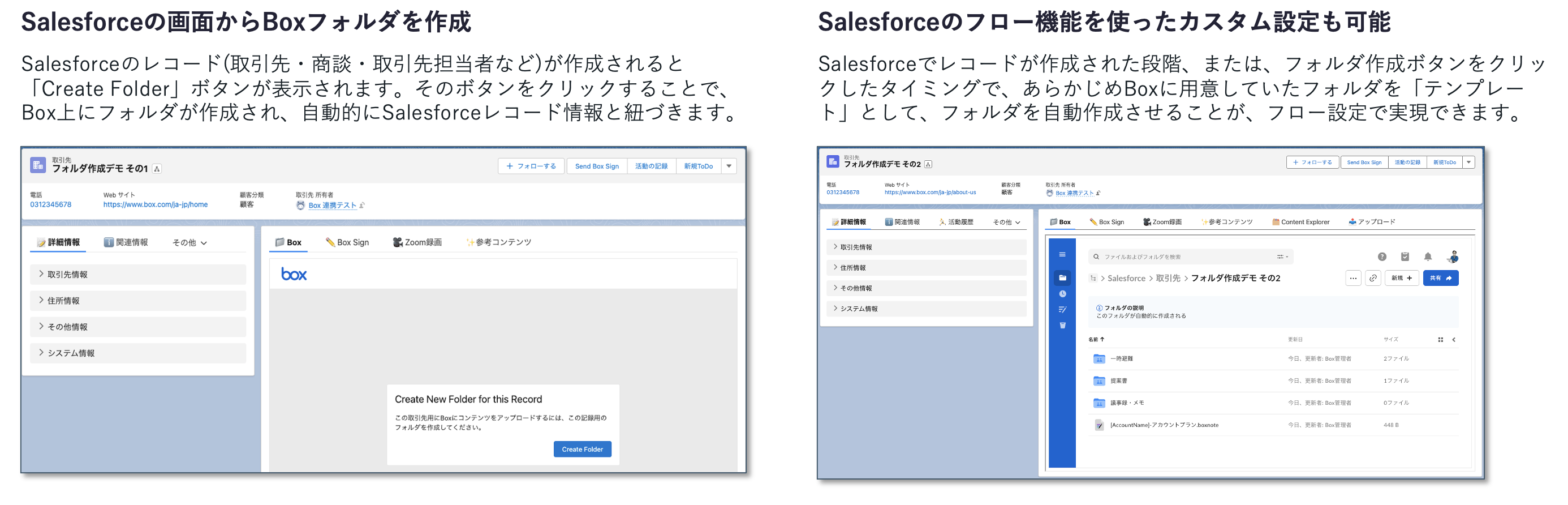Expand 取引先情報 section in その1 record

(x=138, y=274)
